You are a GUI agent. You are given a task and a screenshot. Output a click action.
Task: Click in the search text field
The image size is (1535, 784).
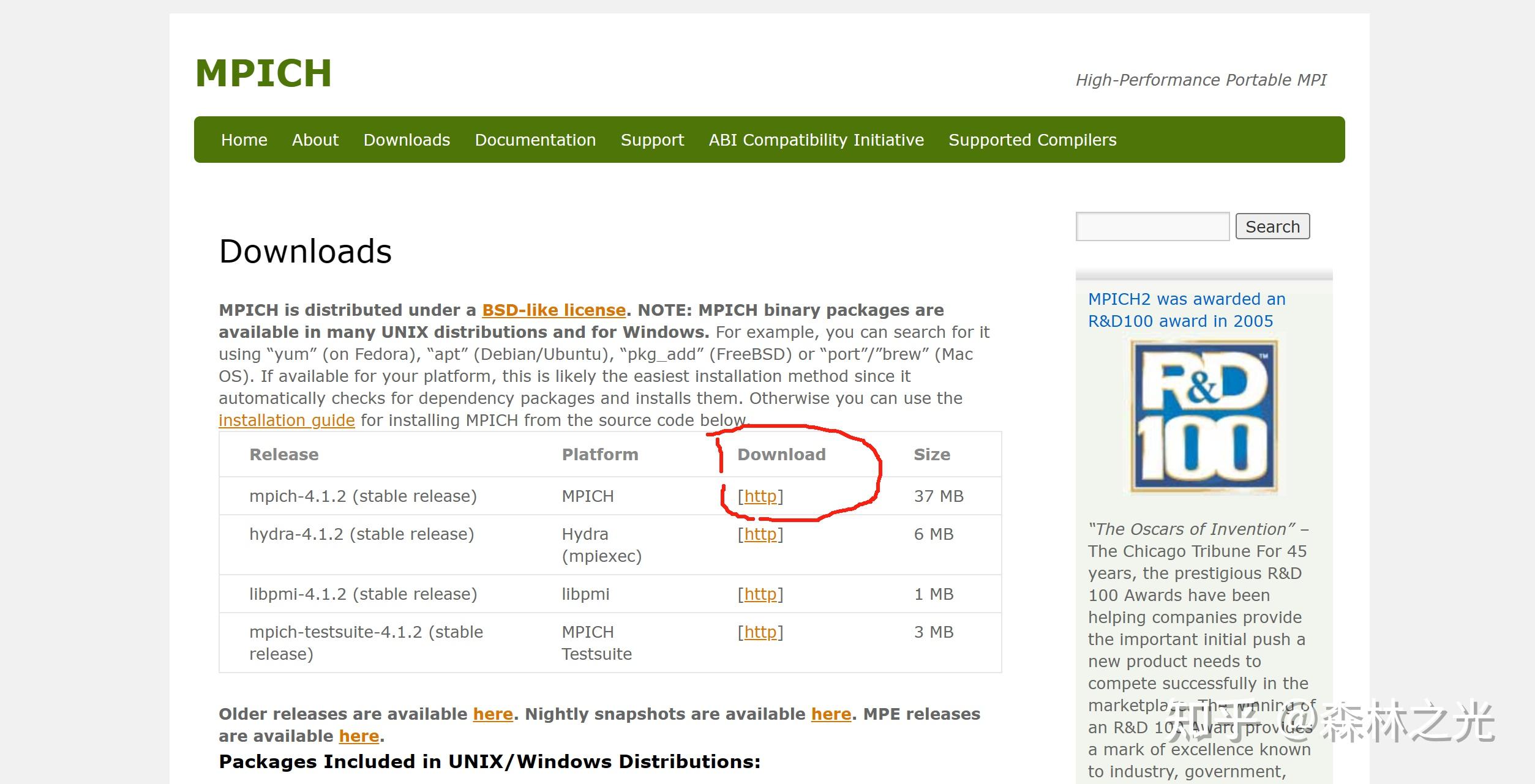(1152, 227)
